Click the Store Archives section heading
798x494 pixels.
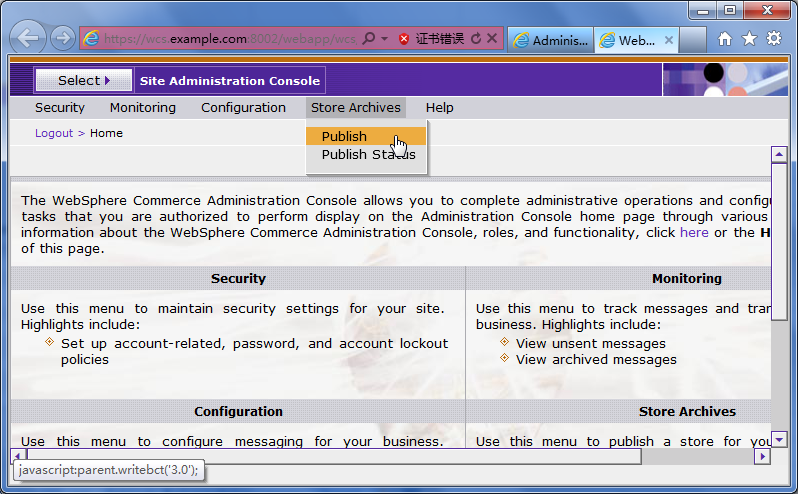click(688, 412)
